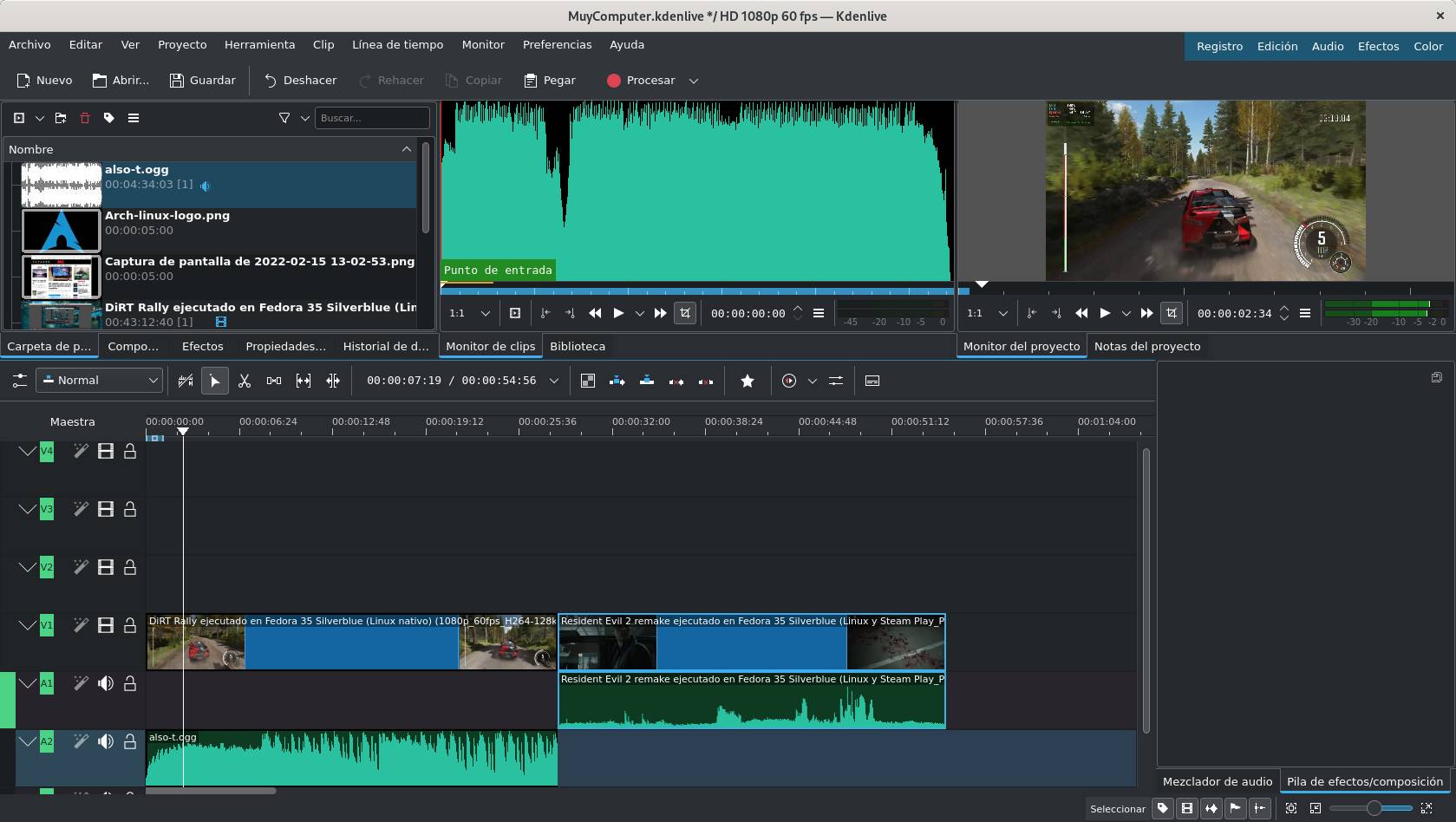This screenshot has width=1456, height=822.
Task: Click the favorite effects star icon
Action: [x=747, y=381]
